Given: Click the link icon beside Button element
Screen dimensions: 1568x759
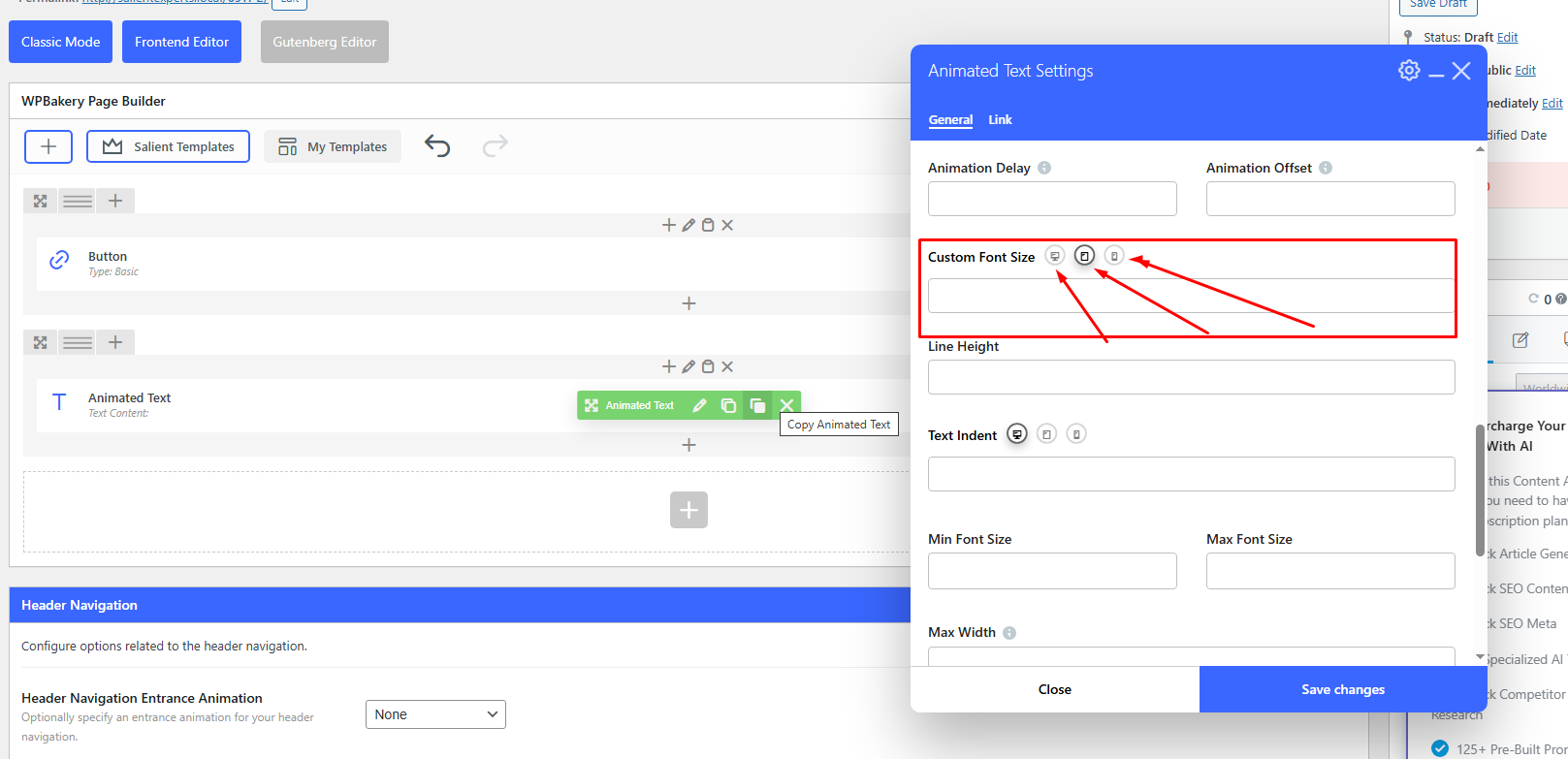Looking at the screenshot, I should pyautogui.click(x=59, y=260).
